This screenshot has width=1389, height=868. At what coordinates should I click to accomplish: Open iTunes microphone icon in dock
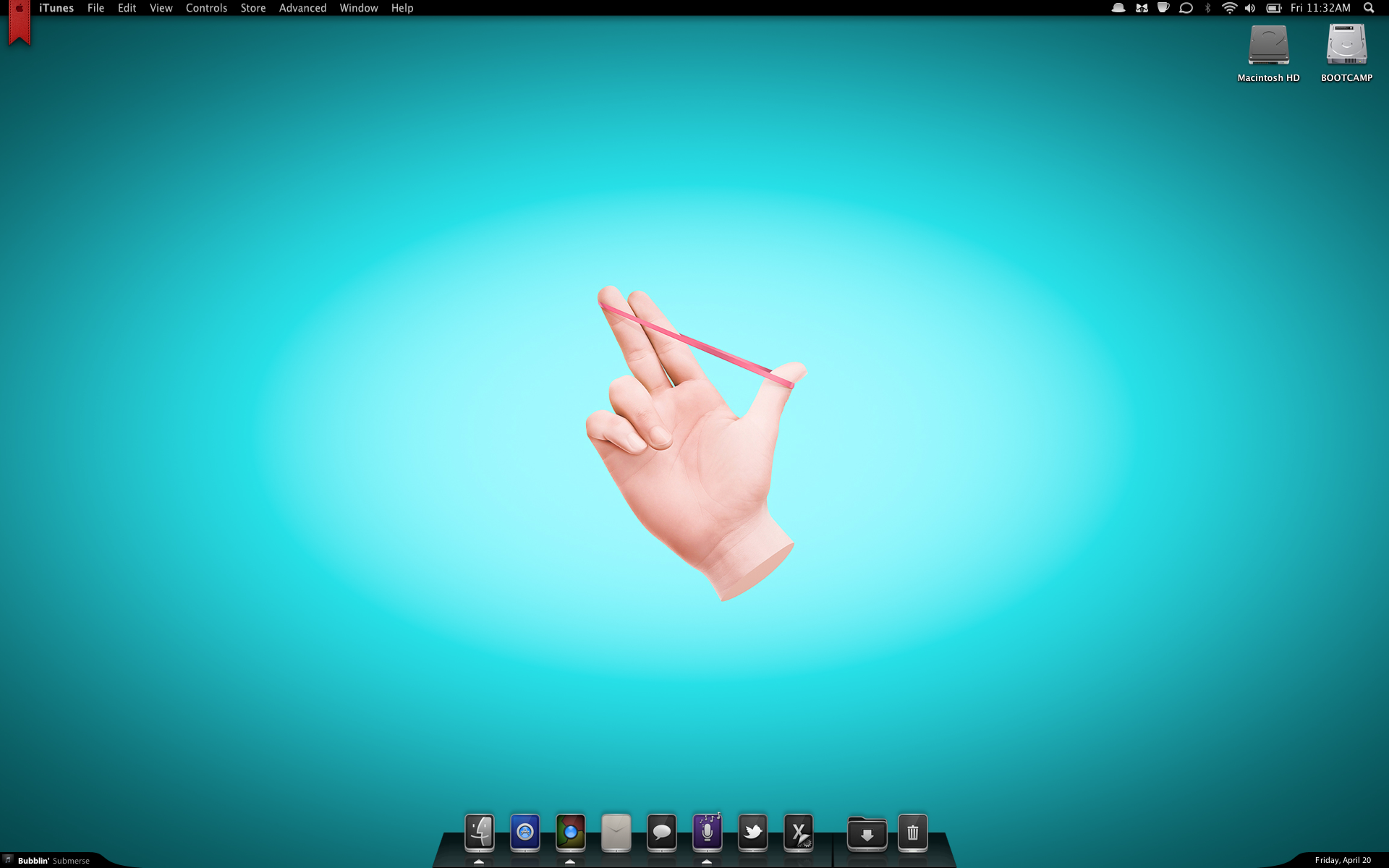click(707, 833)
